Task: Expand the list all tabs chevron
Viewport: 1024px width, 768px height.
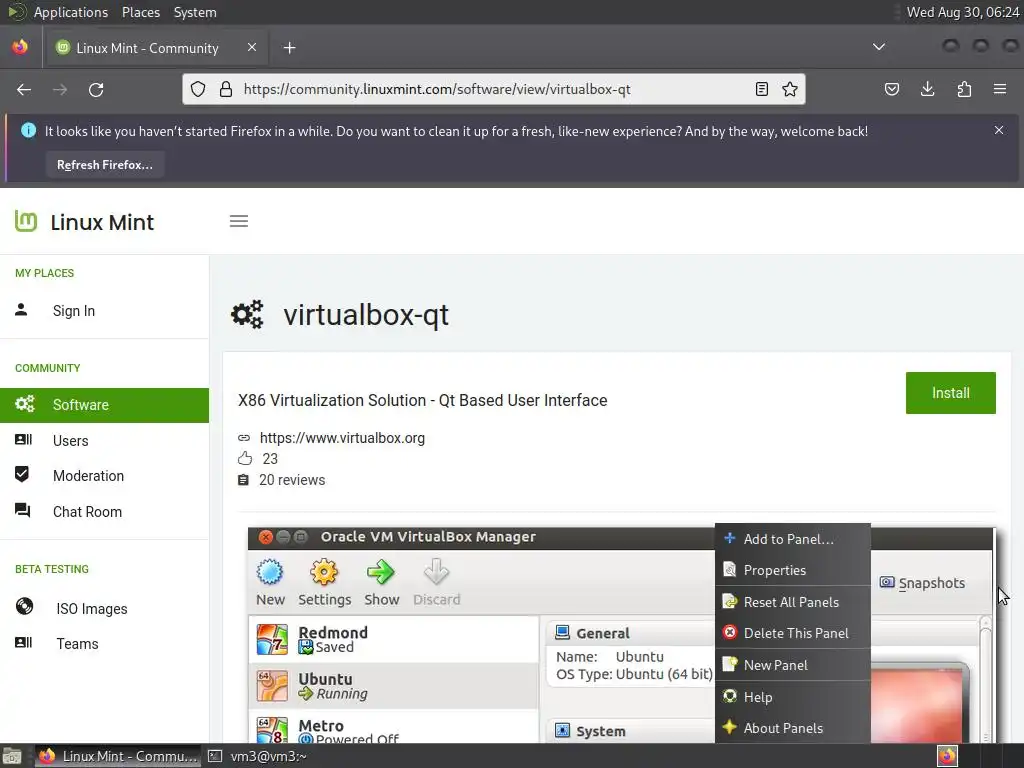Action: [x=879, y=47]
